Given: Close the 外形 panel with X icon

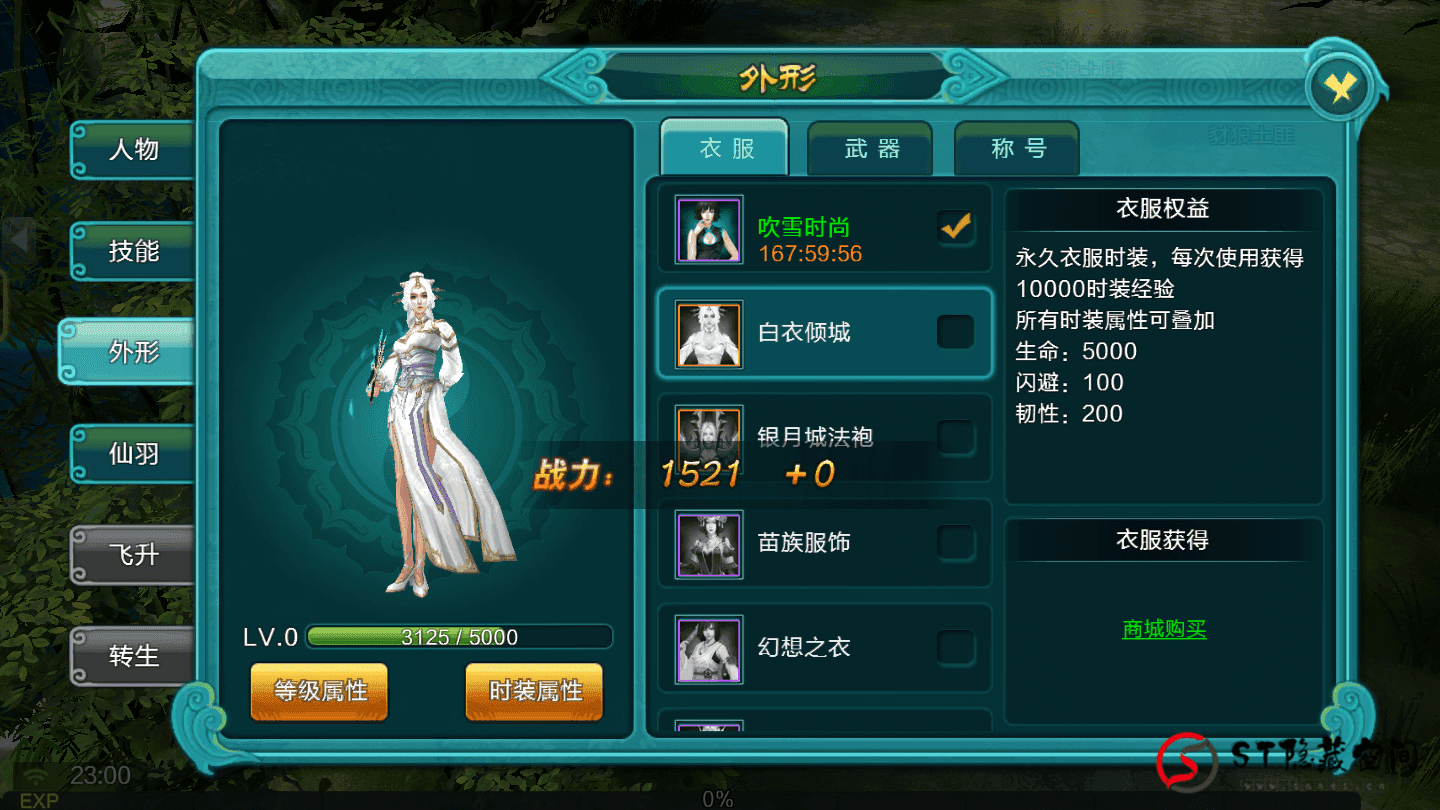Looking at the screenshot, I should click(x=1340, y=90).
